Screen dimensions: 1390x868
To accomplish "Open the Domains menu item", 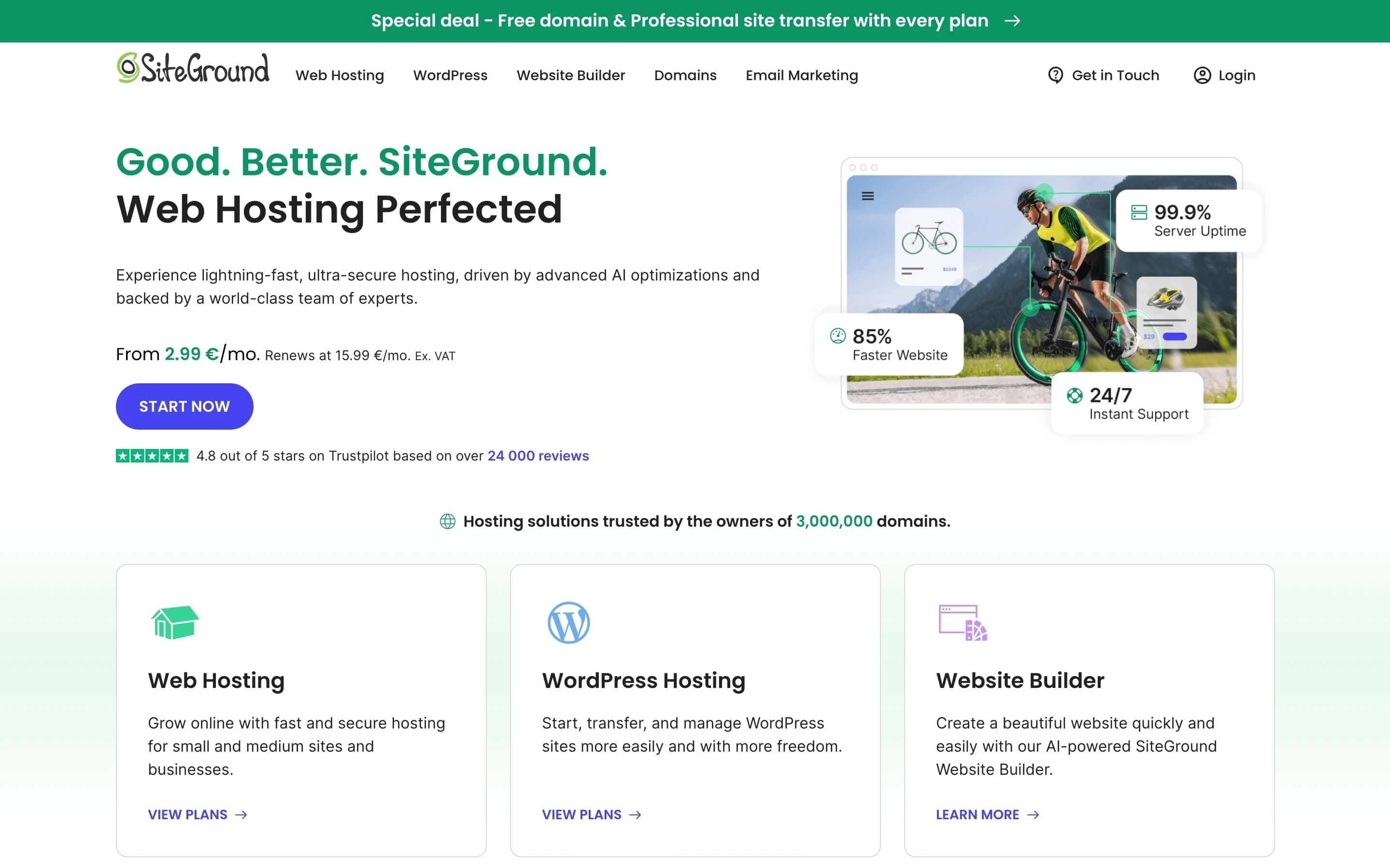I will click(x=685, y=75).
